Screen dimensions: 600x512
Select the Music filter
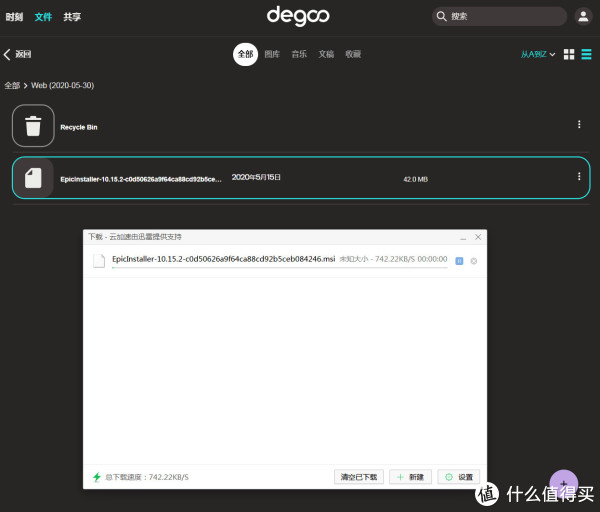pyautogui.click(x=299, y=54)
